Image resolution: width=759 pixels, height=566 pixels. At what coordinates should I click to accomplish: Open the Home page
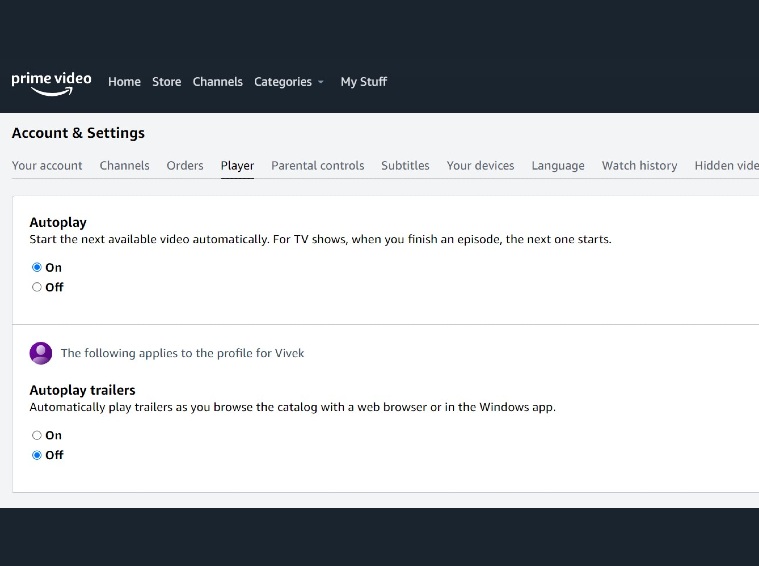[124, 82]
